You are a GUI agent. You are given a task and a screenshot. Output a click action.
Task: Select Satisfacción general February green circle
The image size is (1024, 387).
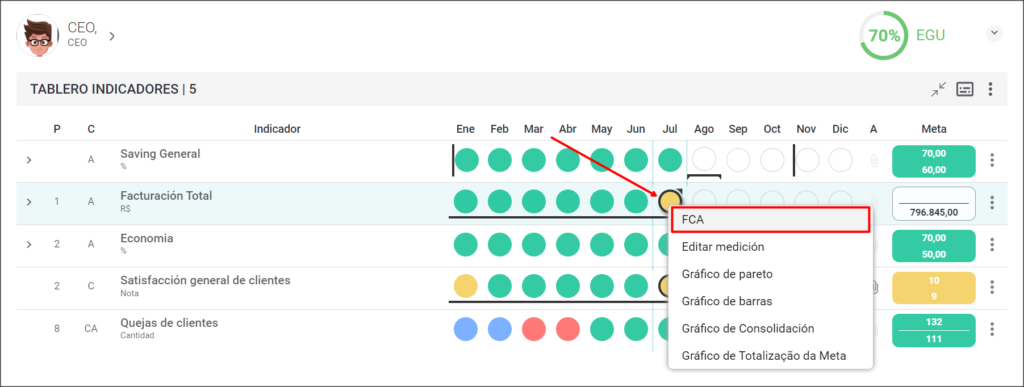click(500, 286)
